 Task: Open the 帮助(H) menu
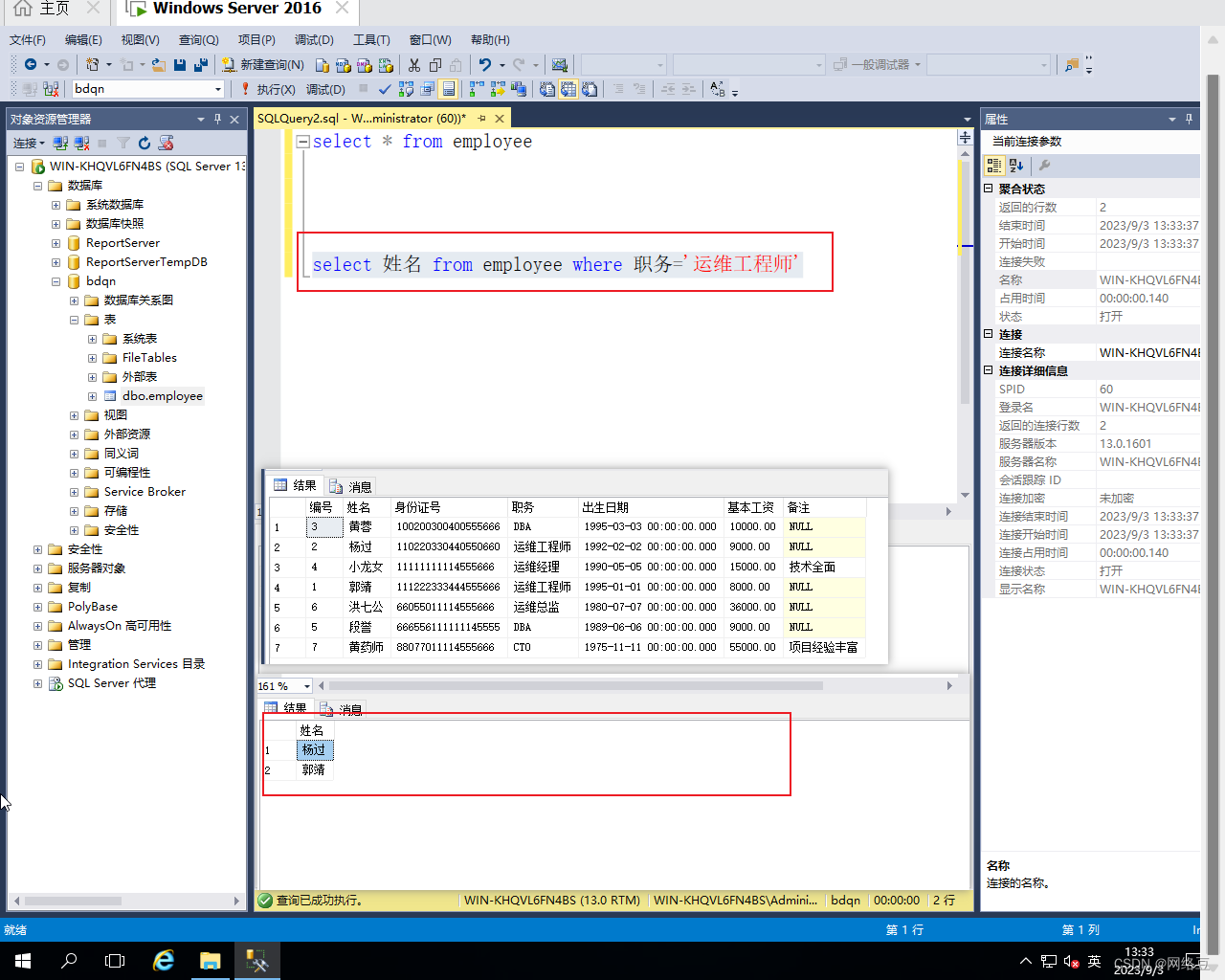point(490,39)
